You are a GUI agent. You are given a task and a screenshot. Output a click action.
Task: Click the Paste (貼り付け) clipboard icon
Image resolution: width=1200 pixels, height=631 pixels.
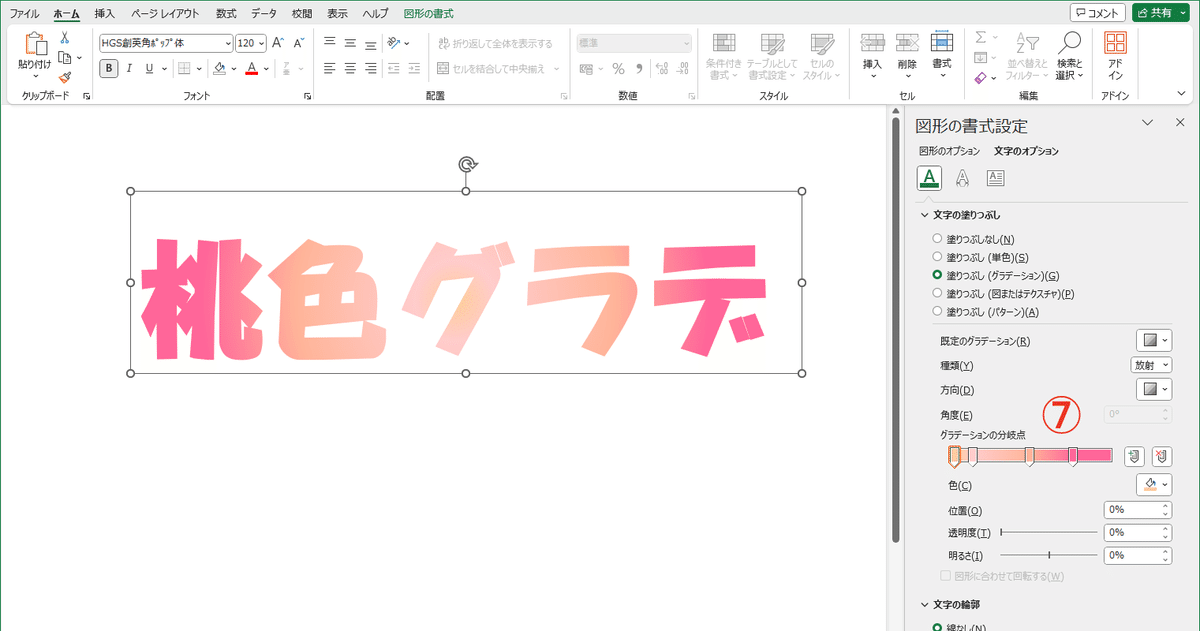(34, 45)
